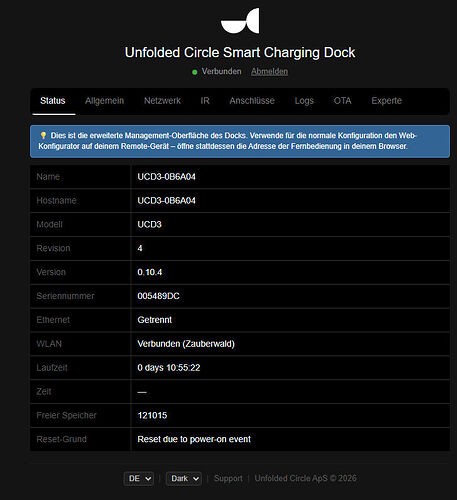The image size is (457, 500).
Task: Click the Seriennummer label
Action: coord(65,296)
